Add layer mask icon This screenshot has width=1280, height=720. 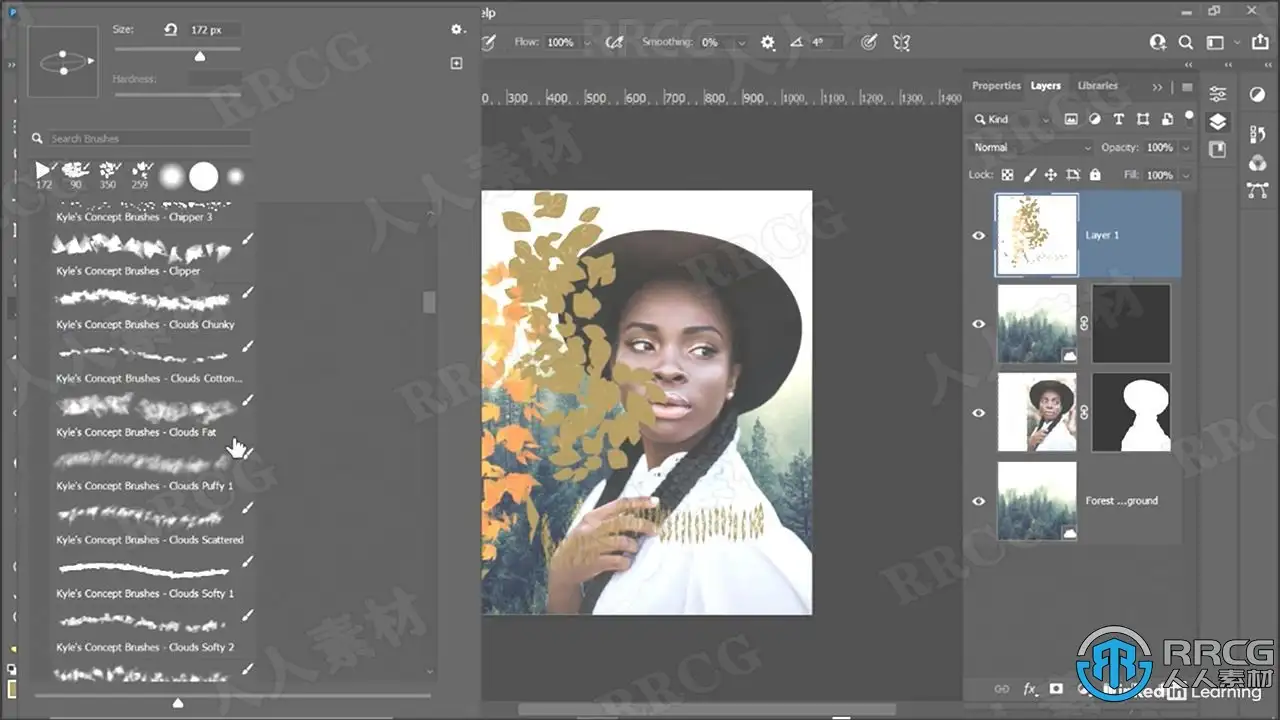[1056, 689]
